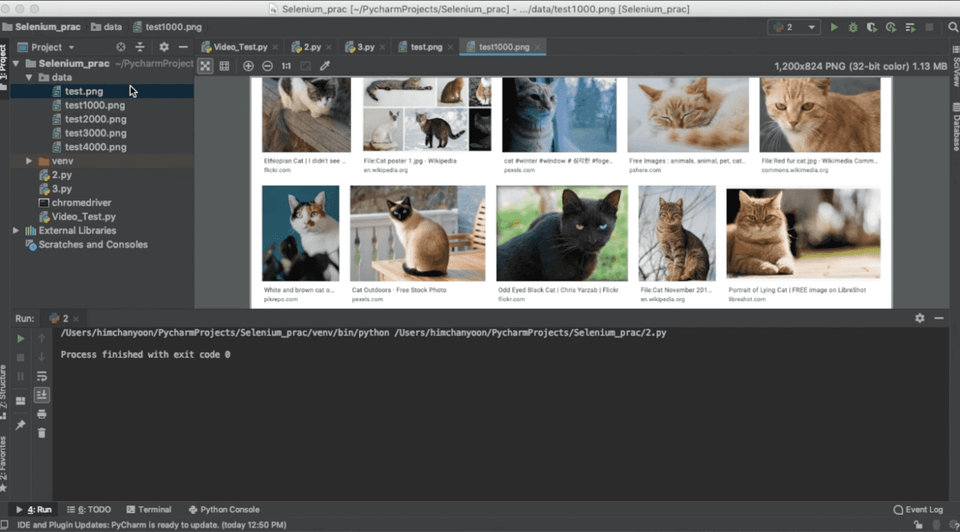Image resolution: width=960 pixels, height=532 pixels.
Task: Pin the Run tab
Action: [x=20, y=424]
